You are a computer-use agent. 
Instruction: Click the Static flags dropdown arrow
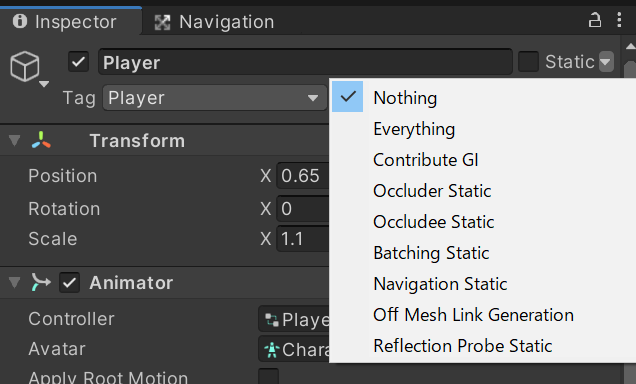click(x=606, y=62)
